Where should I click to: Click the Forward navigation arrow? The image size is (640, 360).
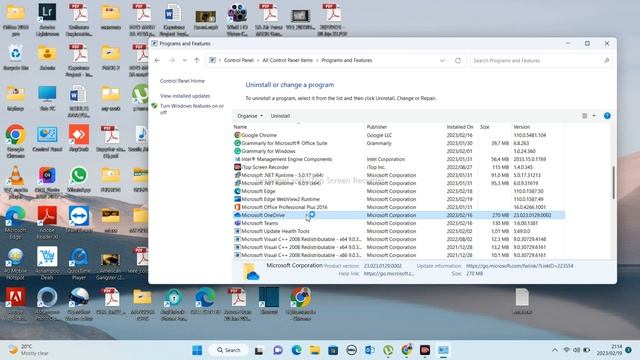[x=172, y=60]
